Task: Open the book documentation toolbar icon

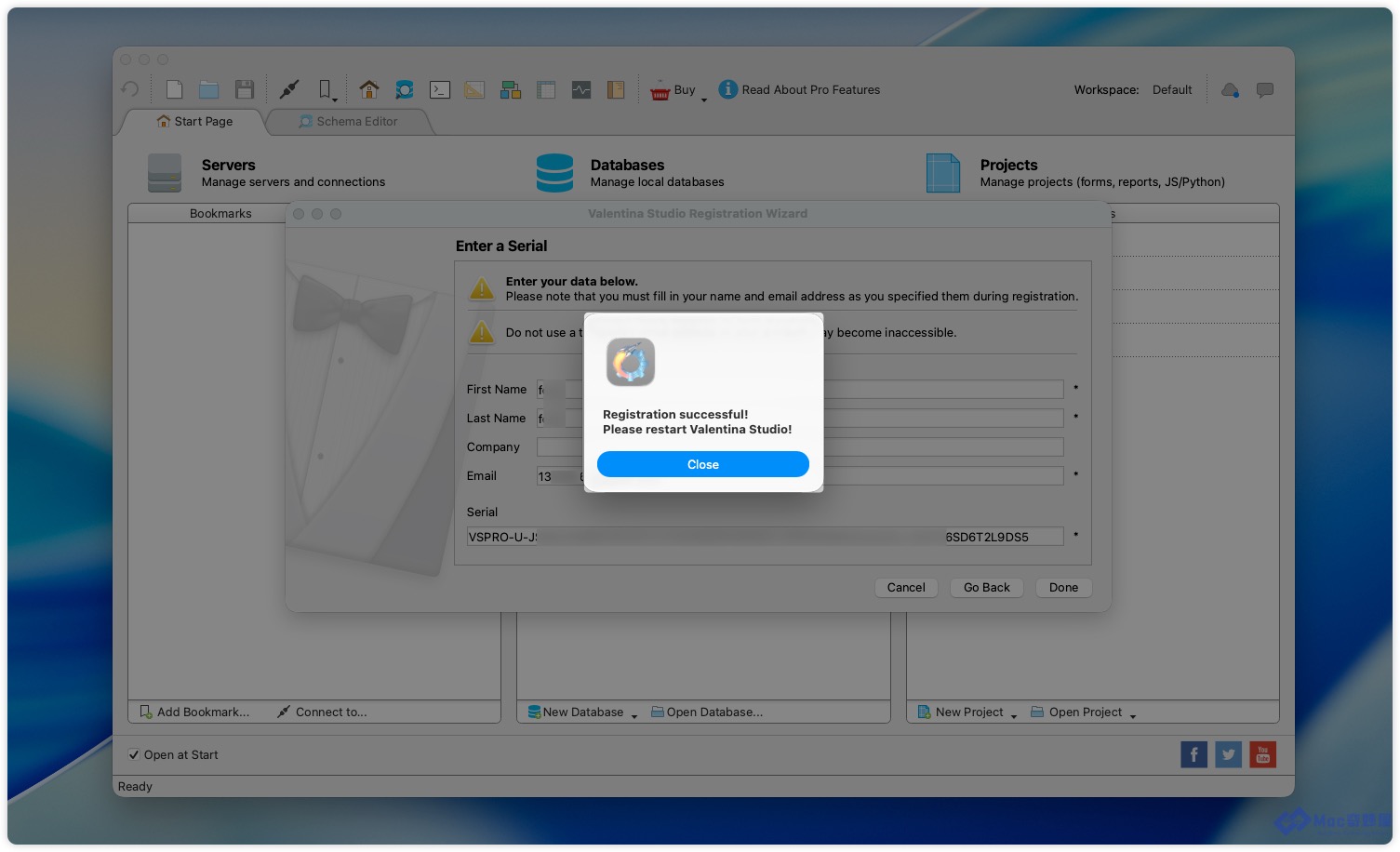Action: (x=616, y=89)
